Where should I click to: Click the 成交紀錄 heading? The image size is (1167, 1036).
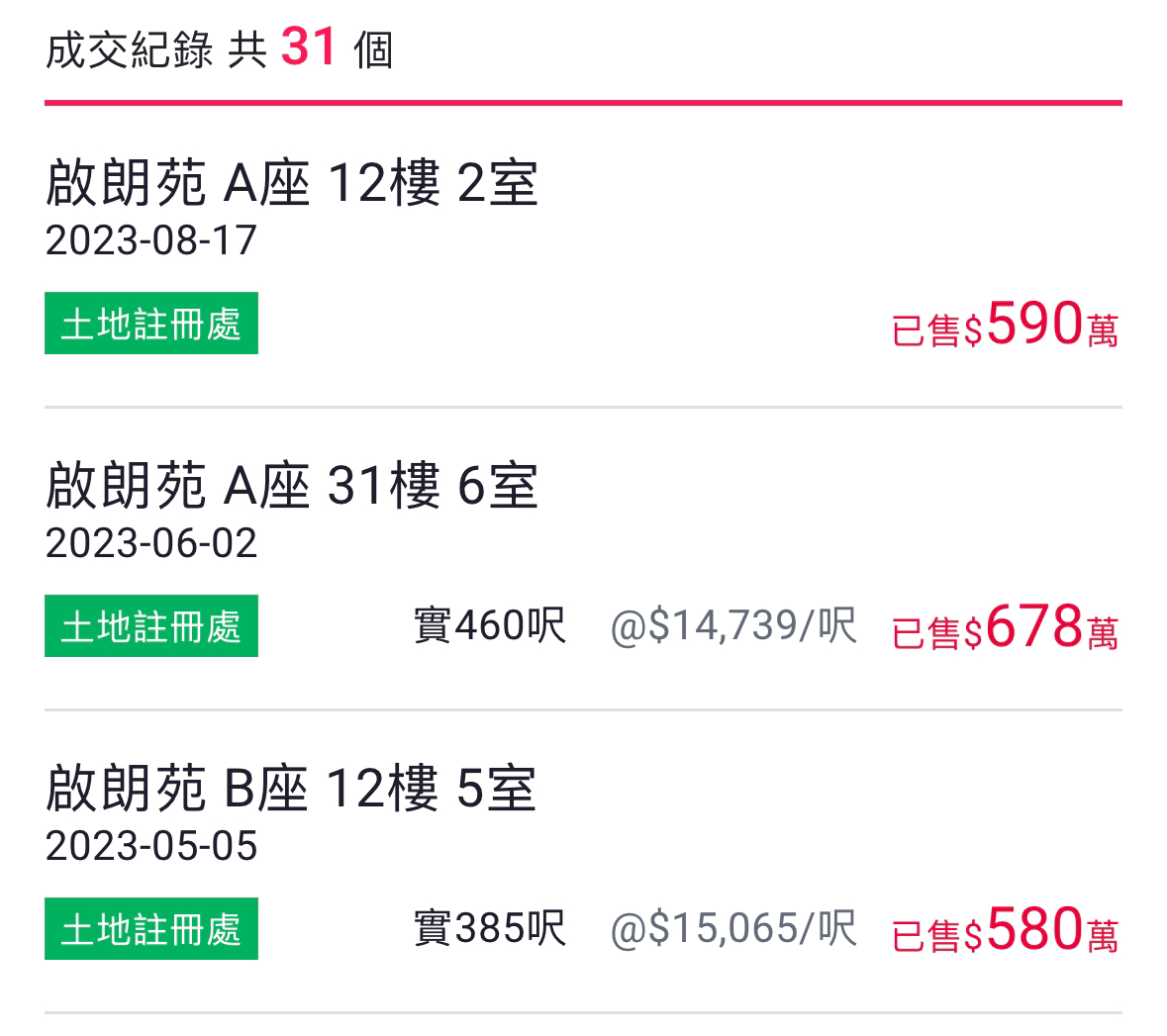(130, 49)
